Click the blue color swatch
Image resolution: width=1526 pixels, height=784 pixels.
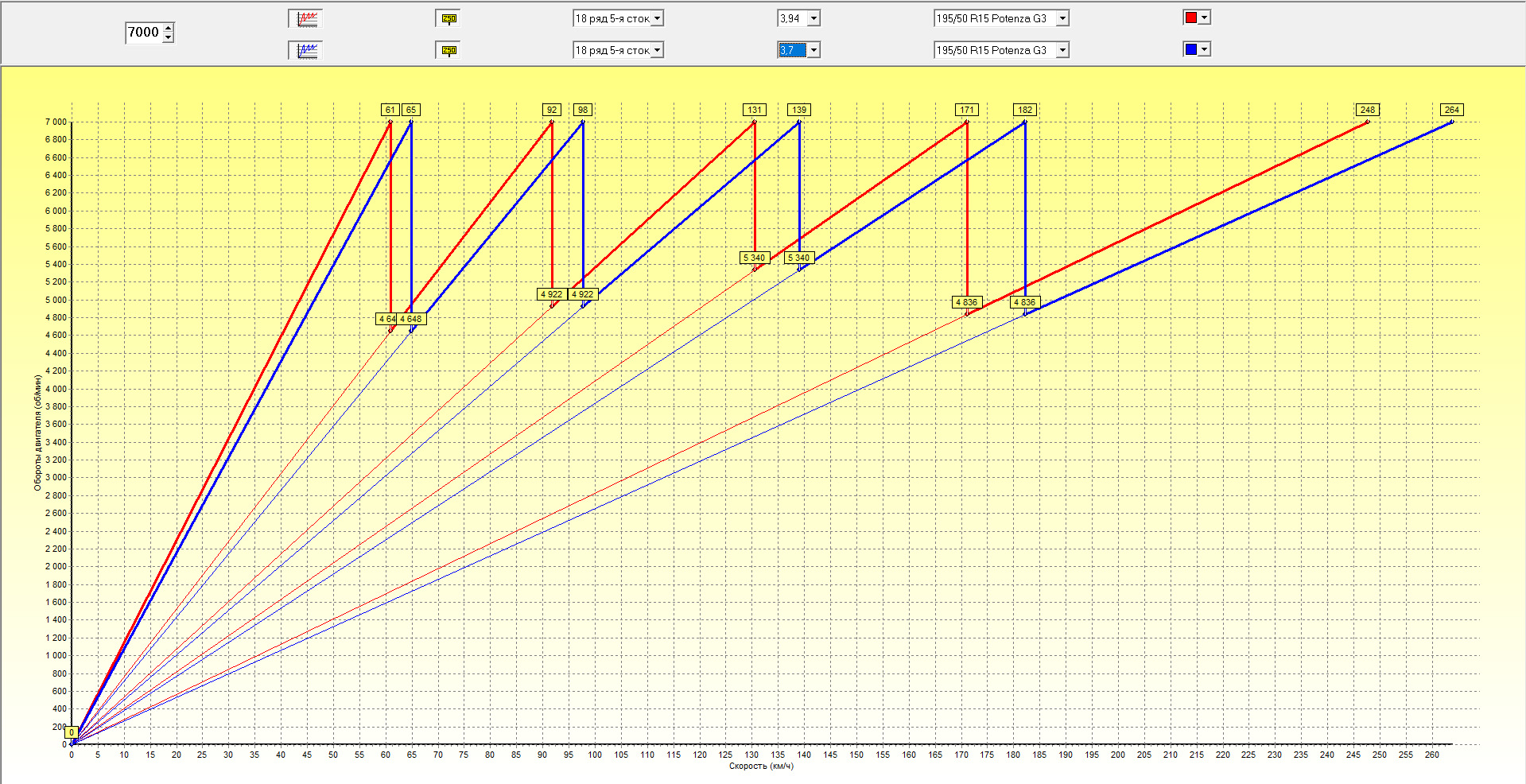tap(1190, 49)
